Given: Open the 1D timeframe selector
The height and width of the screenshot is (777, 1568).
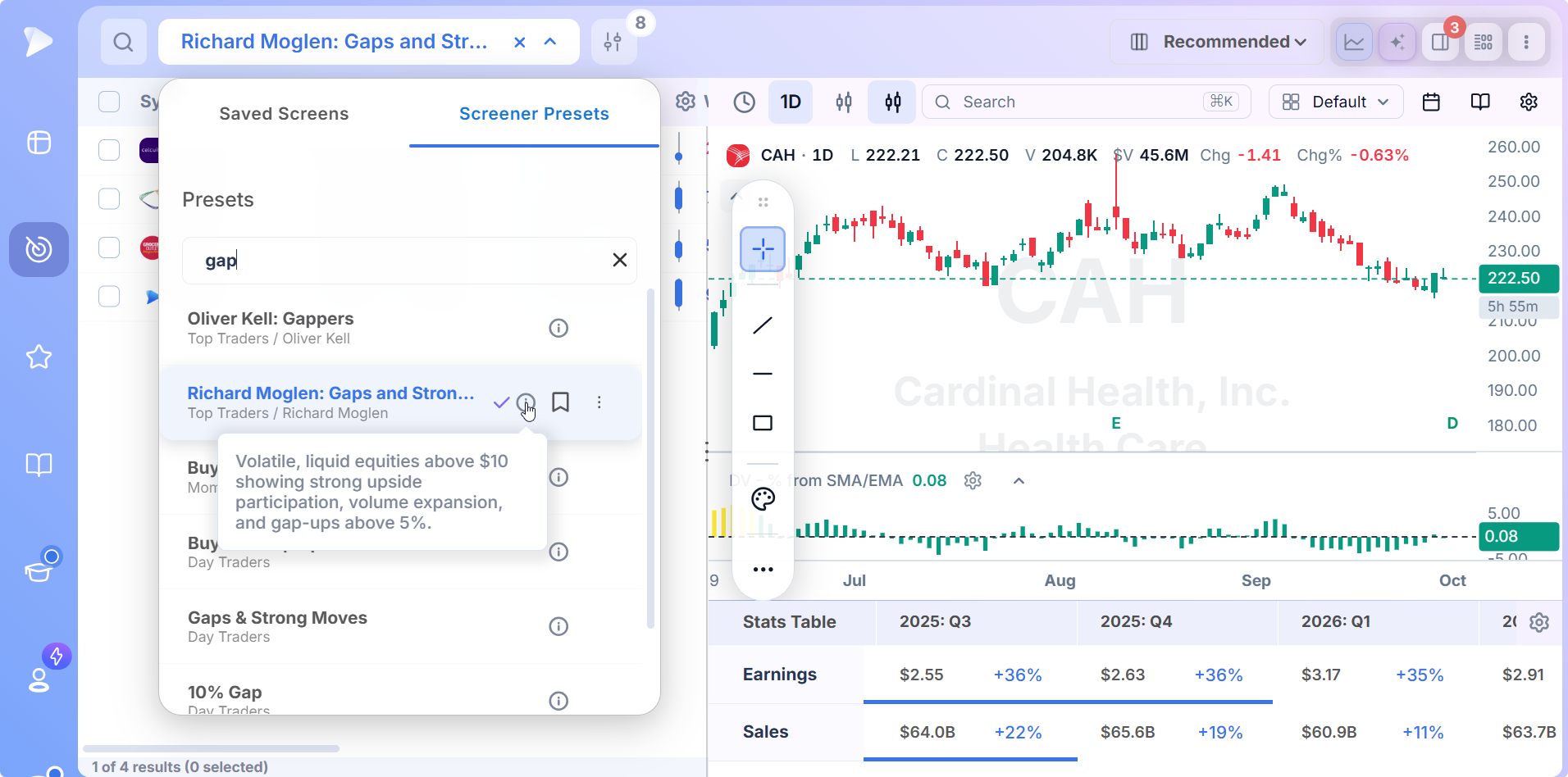Looking at the screenshot, I should tap(791, 102).
